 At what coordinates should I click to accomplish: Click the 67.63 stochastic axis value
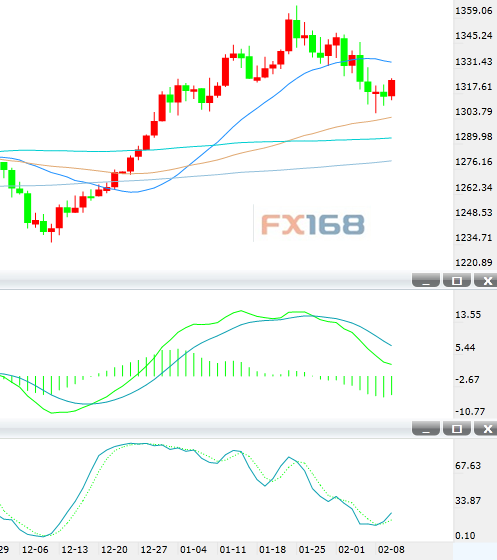(468, 466)
